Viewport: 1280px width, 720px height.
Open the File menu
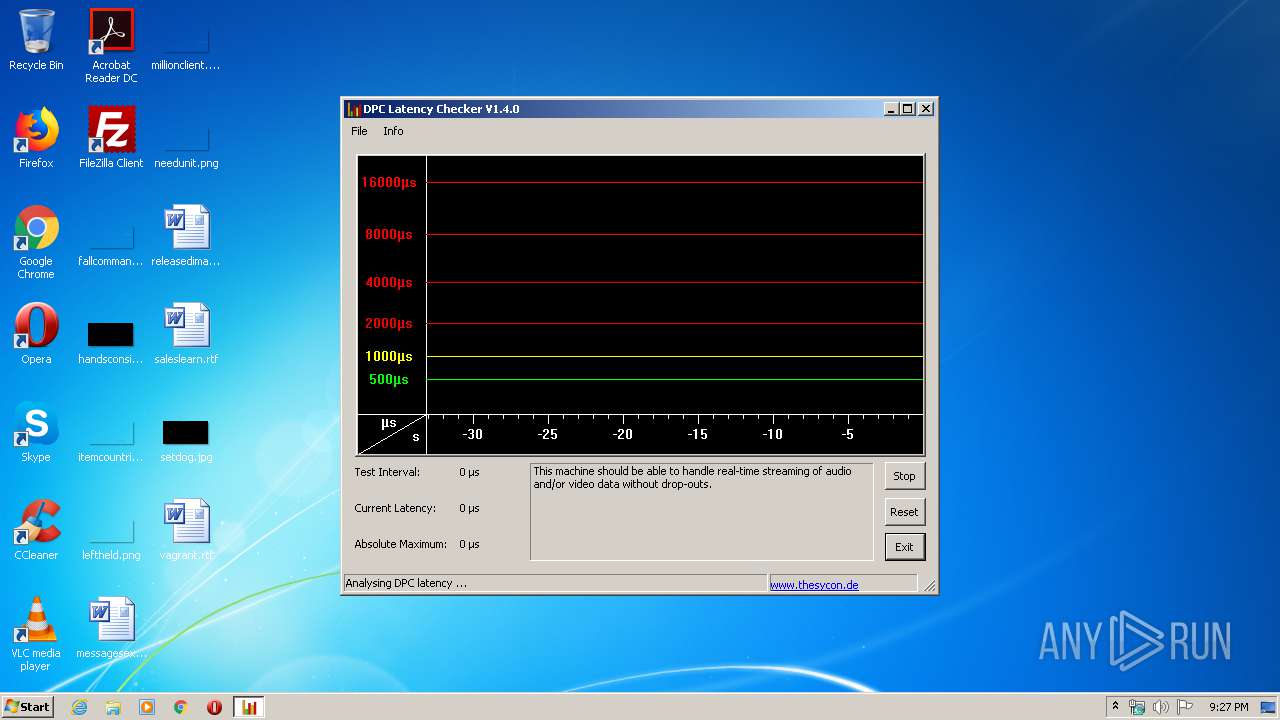[359, 131]
